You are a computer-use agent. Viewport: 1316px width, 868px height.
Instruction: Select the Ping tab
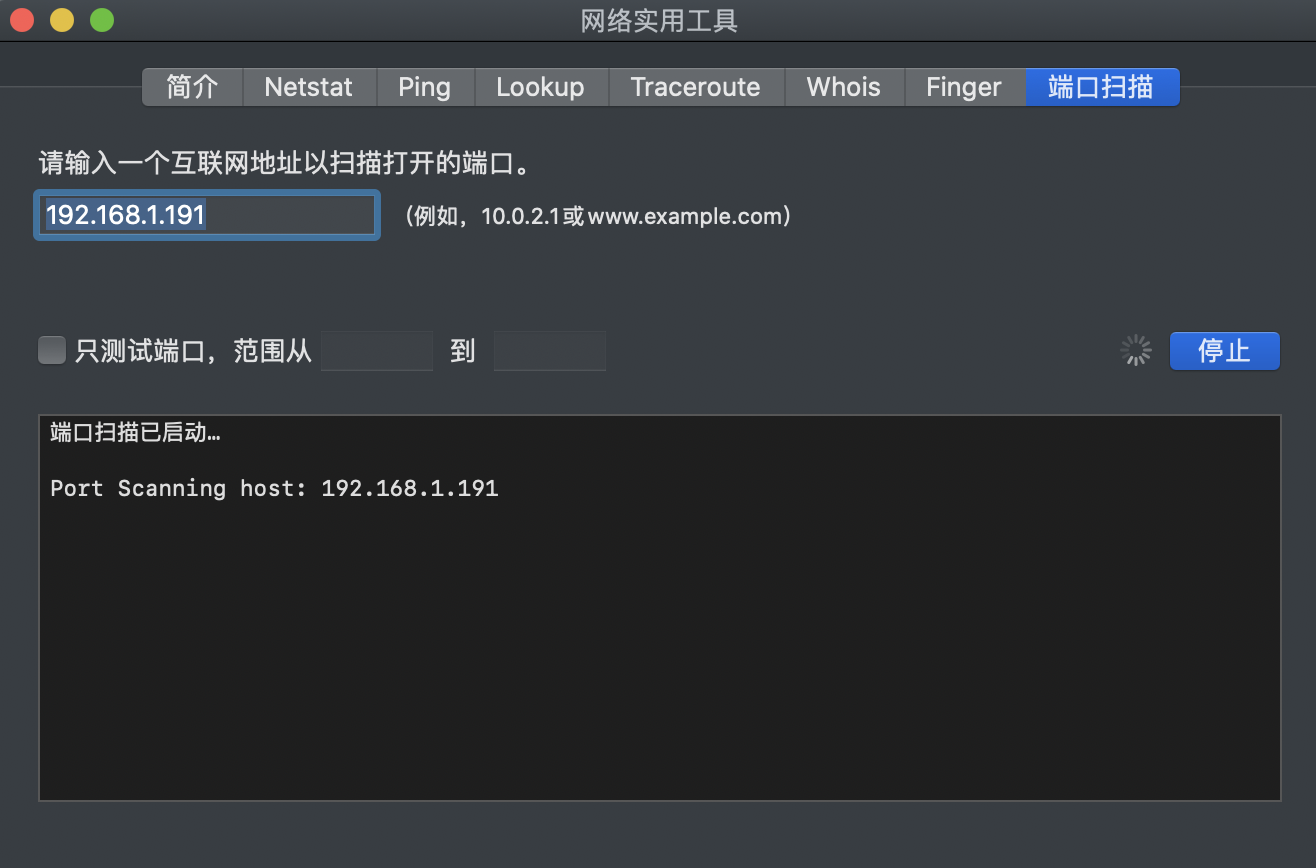pos(424,87)
